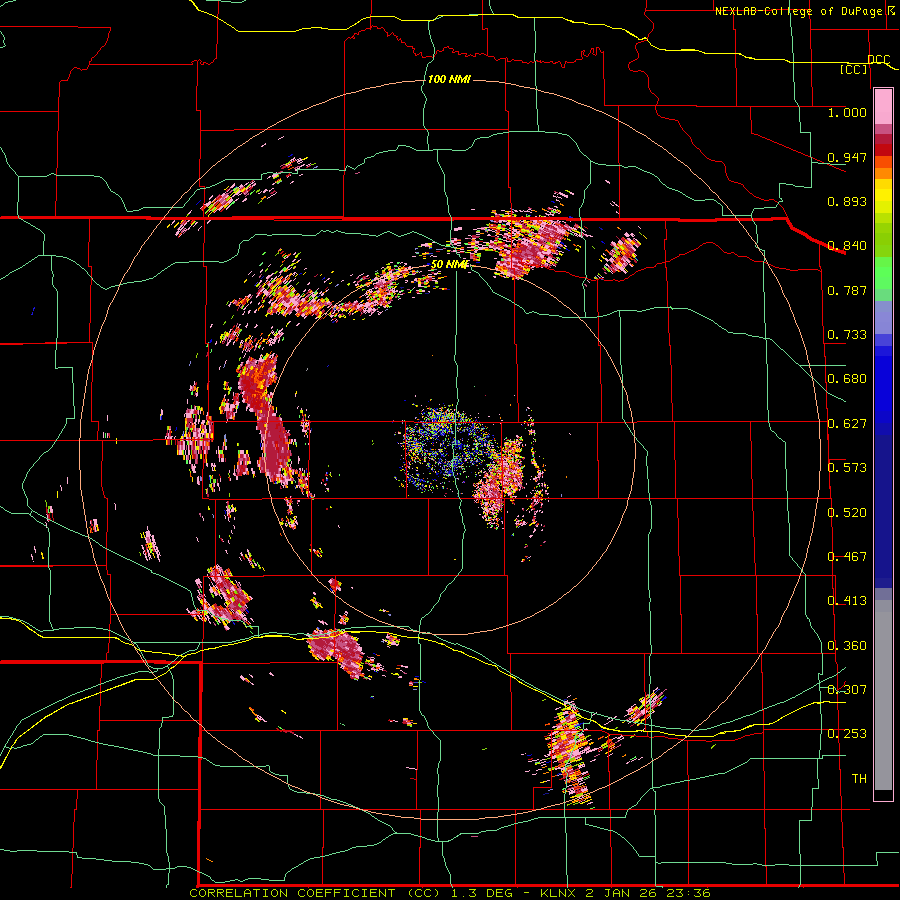This screenshot has height=900, width=900.
Task: Click the 50 NMI range ring label
Action: 449,265
